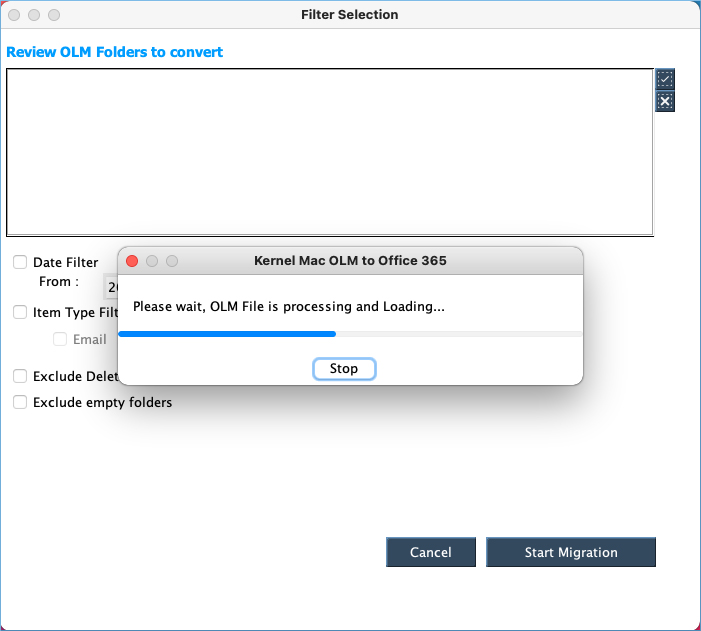Click the 'Kernel Mac OLM to Office 365' title

[x=350, y=261]
